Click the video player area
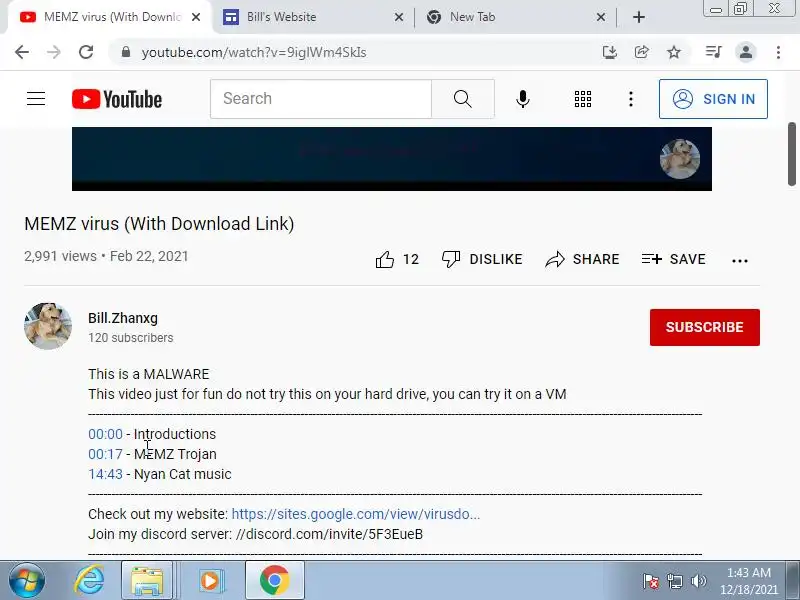 tap(391, 159)
